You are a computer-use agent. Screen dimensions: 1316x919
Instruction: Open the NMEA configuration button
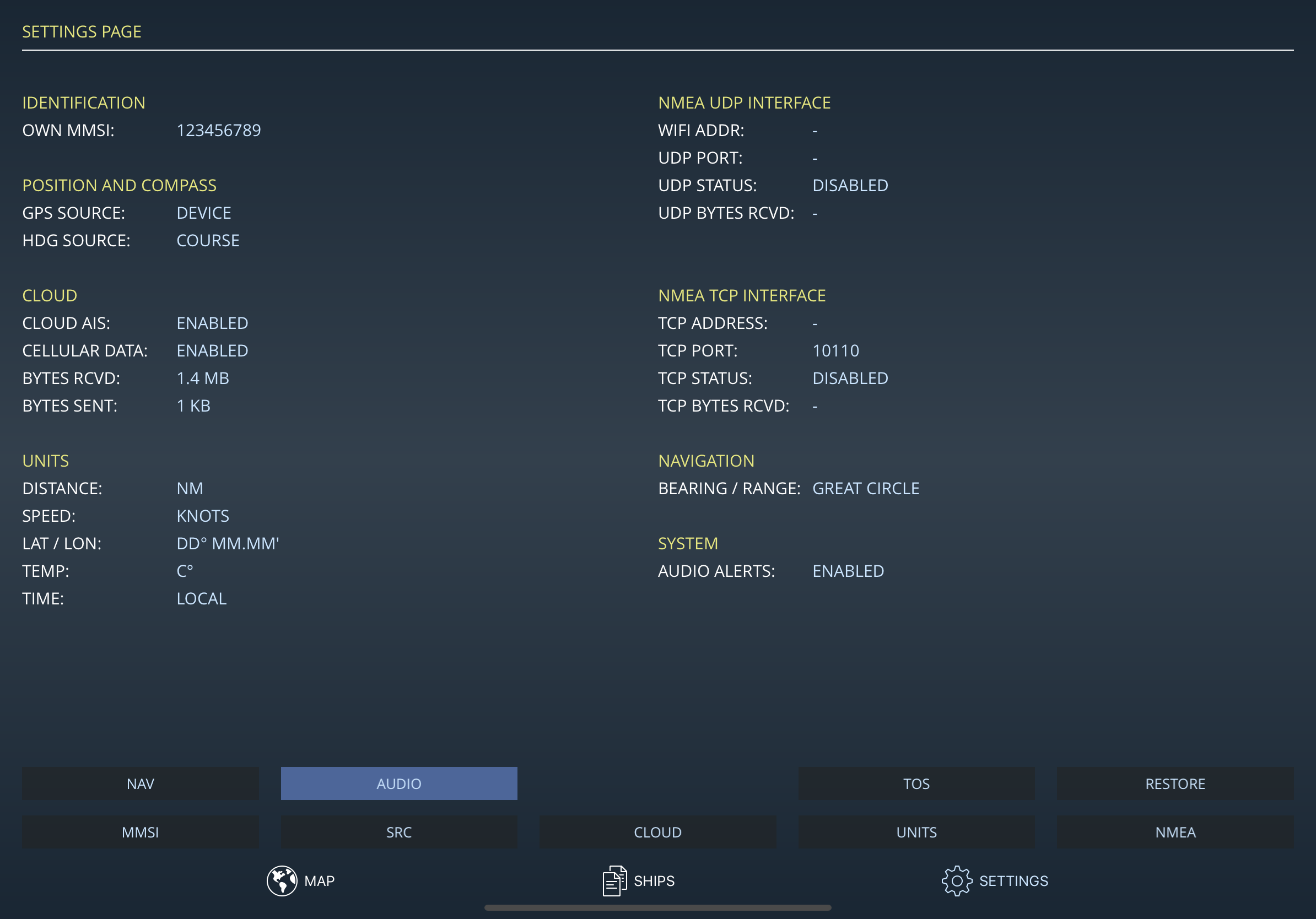pyautogui.click(x=1174, y=832)
